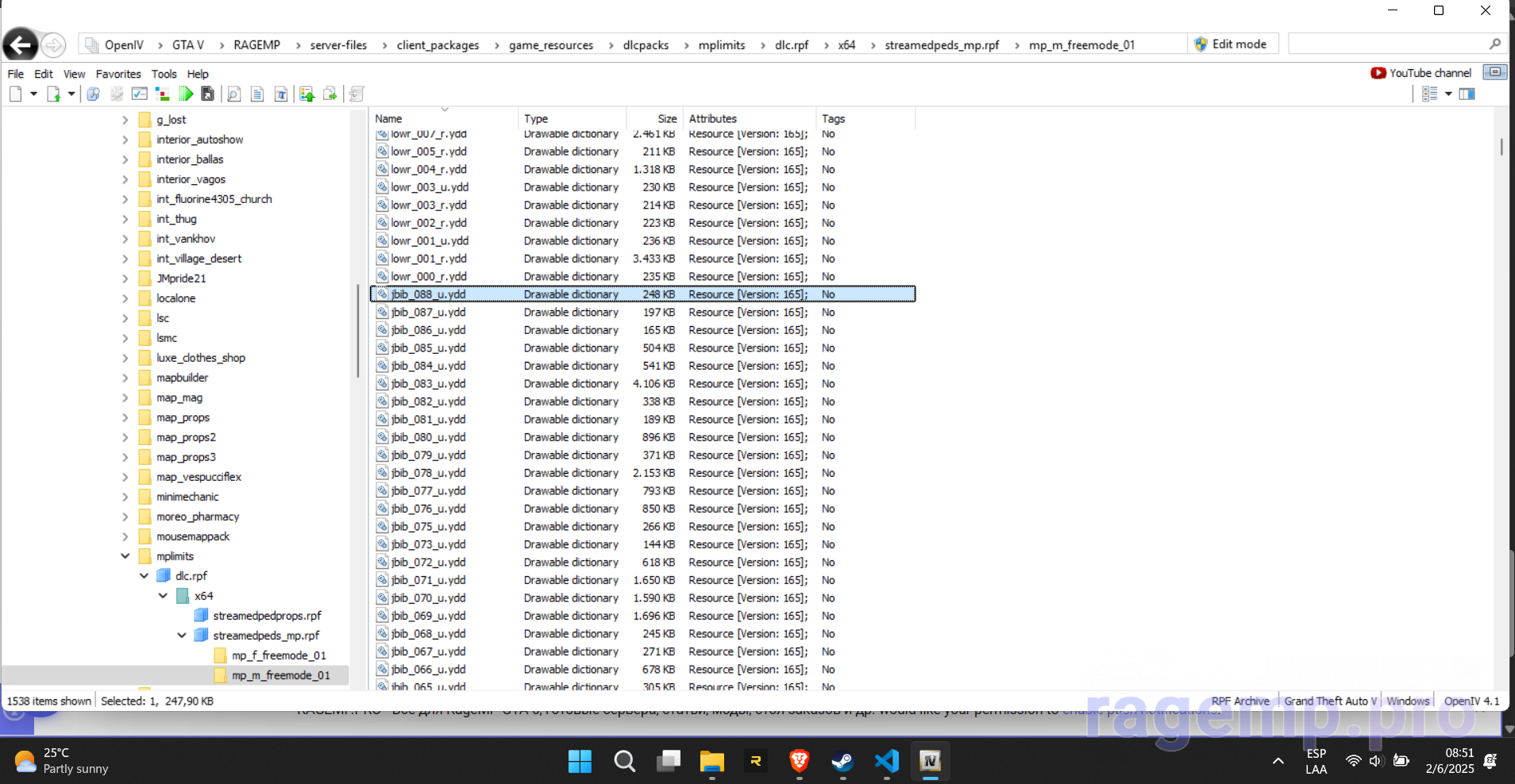
Task: Click the search magnifier in the search box
Action: [1494, 44]
